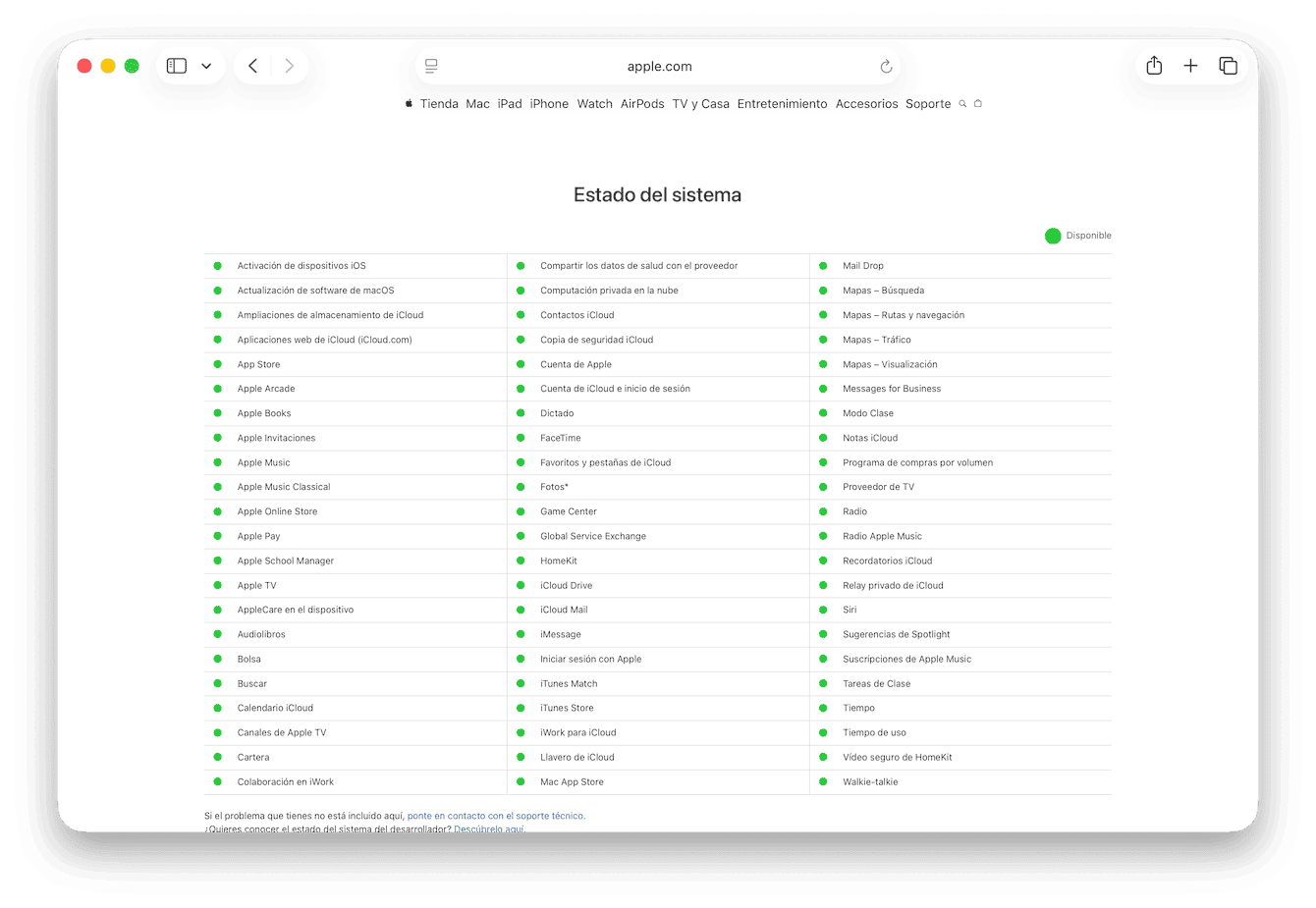Open the Tienda menu item
This screenshot has width=1316, height=908.
439,104
